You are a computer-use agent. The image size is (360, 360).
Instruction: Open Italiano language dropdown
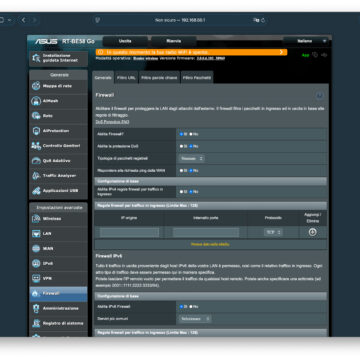[306, 41]
